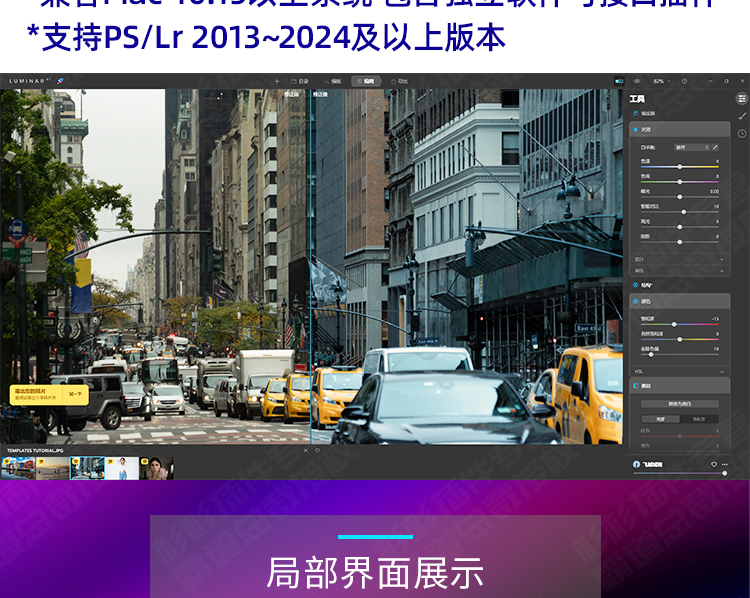This screenshot has height=598, width=750.
Task: Toggle the eye quick-preview icon in top bar
Action: [637, 81]
